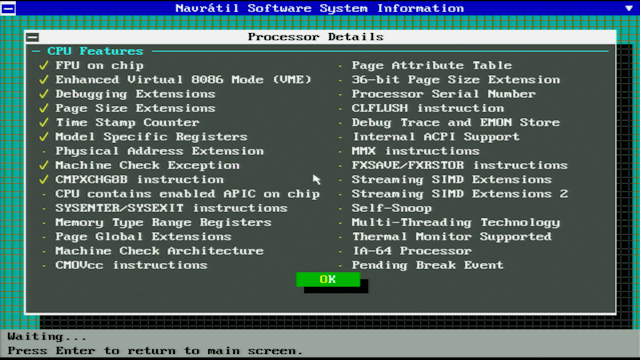Select 'Model Specific Registers' feature text
Viewport: 640px width, 360px height.
pyautogui.click(x=151, y=137)
